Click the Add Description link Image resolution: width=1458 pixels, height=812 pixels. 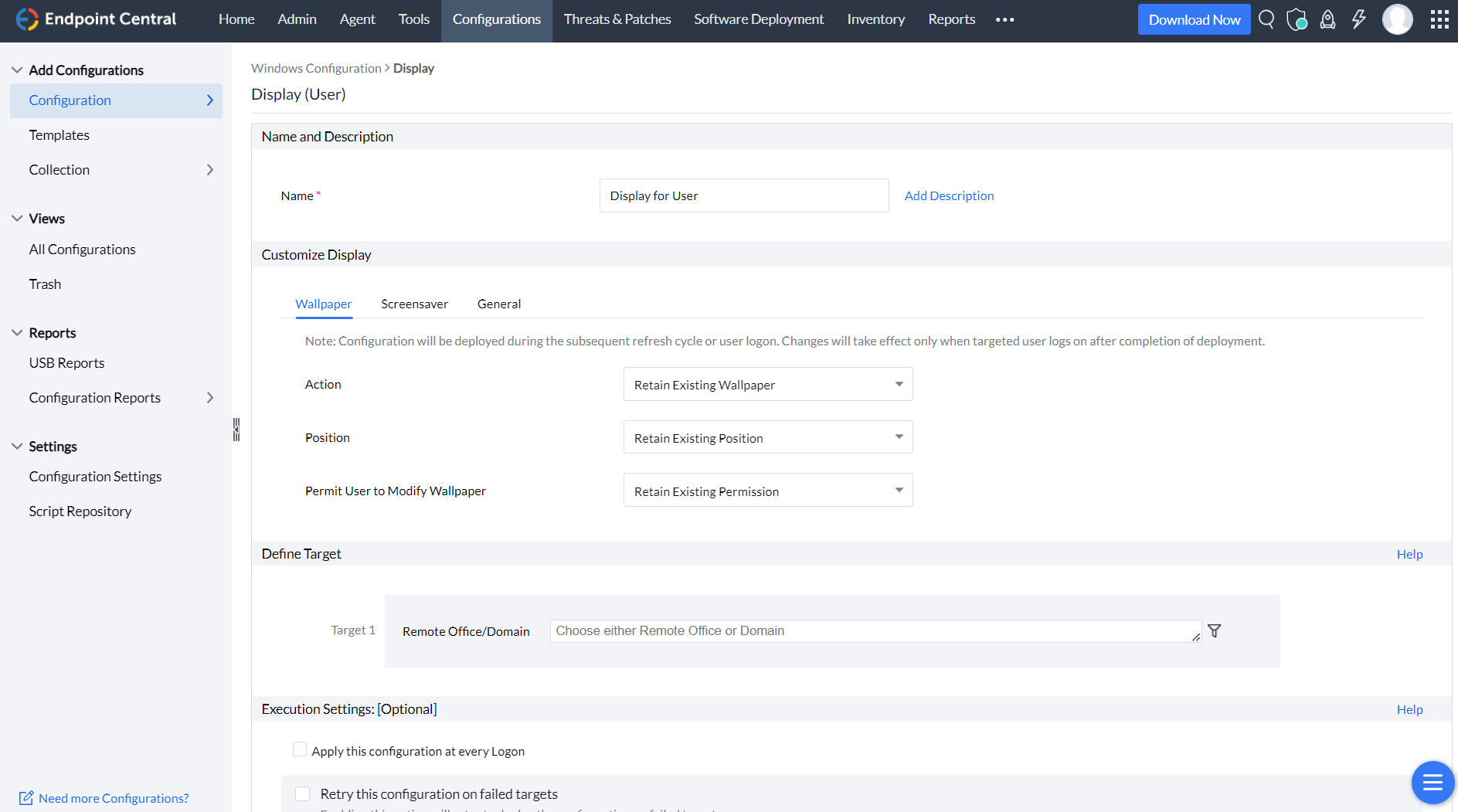point(949,196)
